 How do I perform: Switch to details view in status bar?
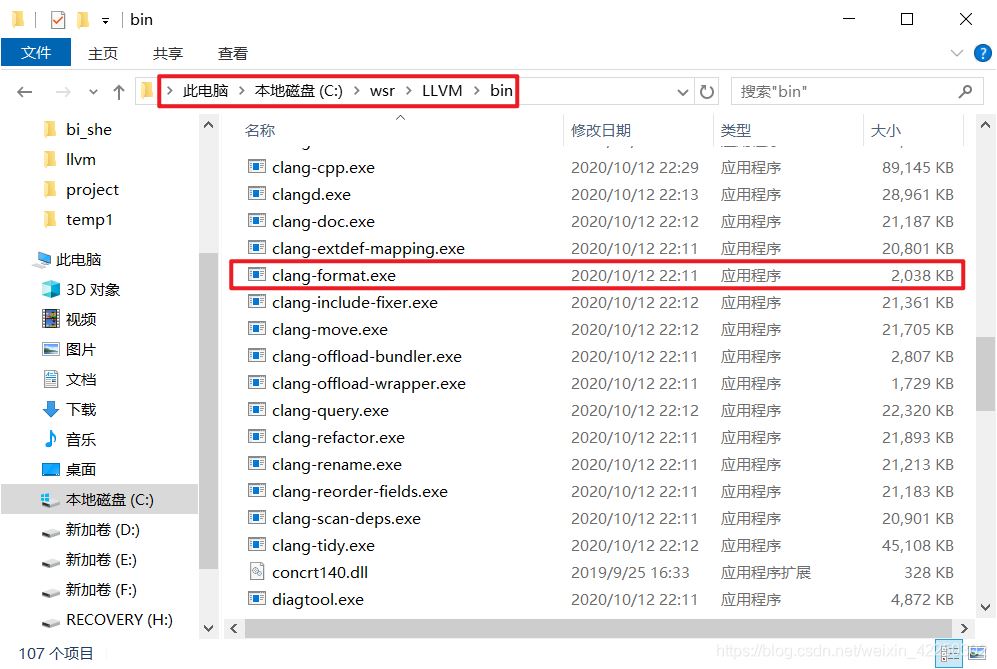click(948, 653)
